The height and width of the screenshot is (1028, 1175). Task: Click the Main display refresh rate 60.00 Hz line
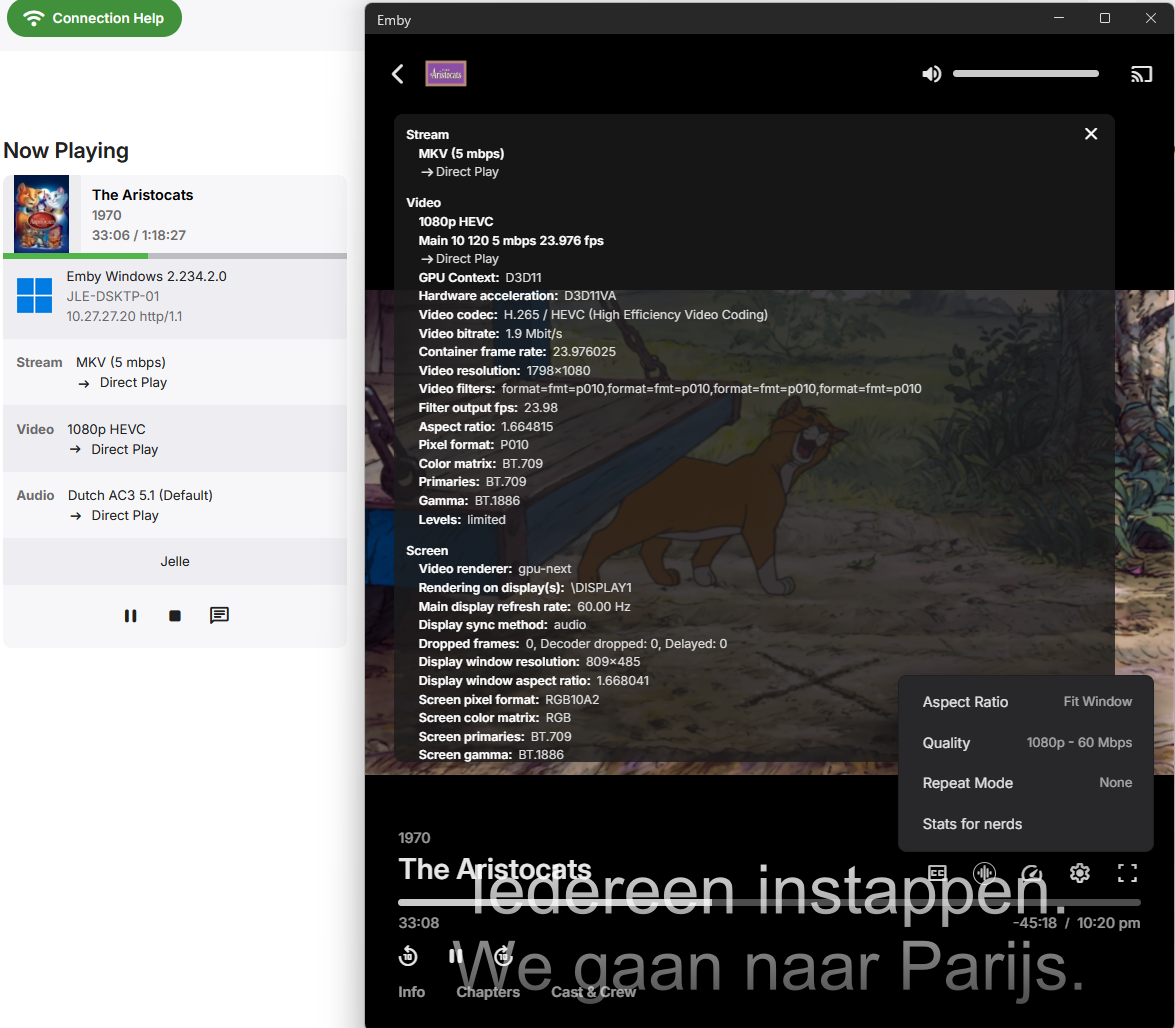525,606
